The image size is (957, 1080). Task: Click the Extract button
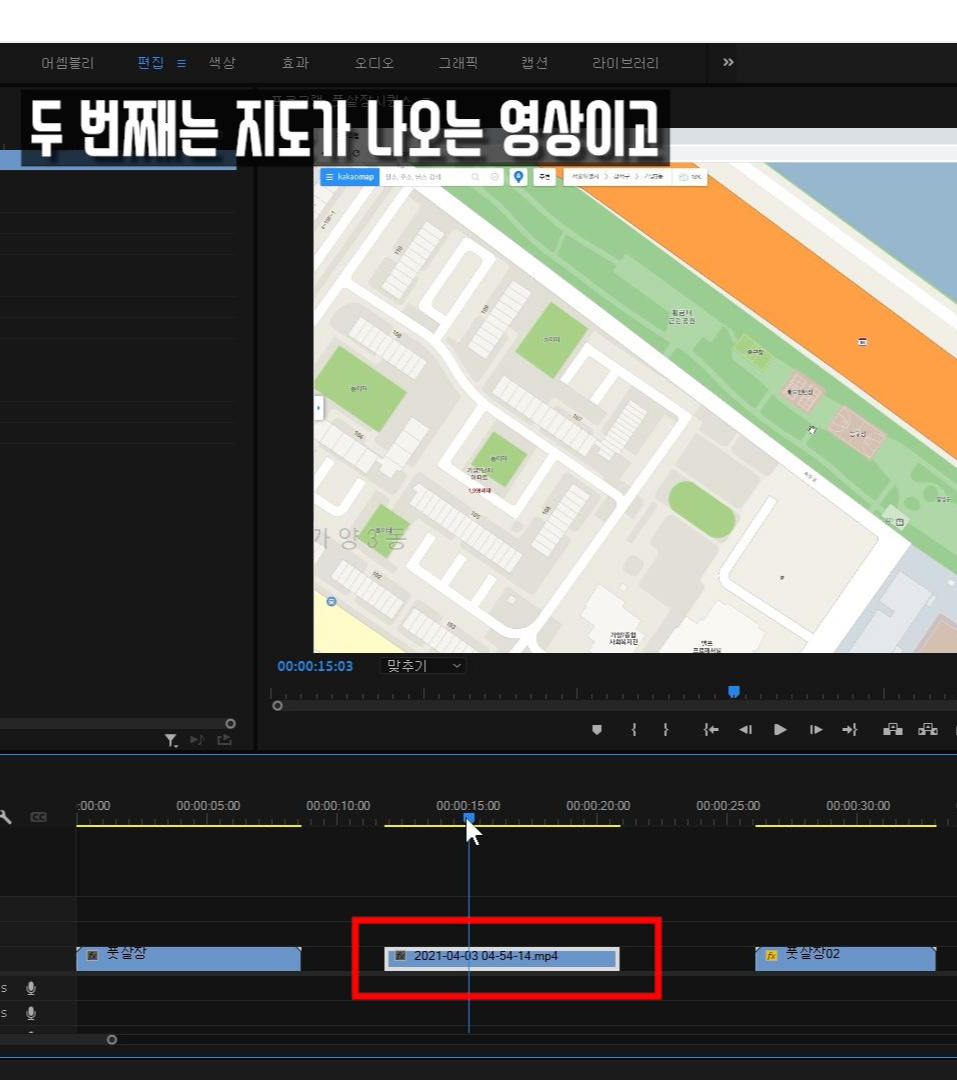point(927,729)
